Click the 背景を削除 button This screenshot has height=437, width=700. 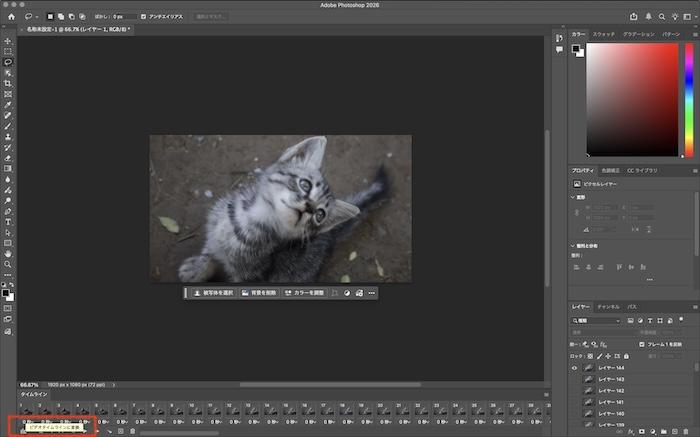pyautogui.click(x=258, y=293)
